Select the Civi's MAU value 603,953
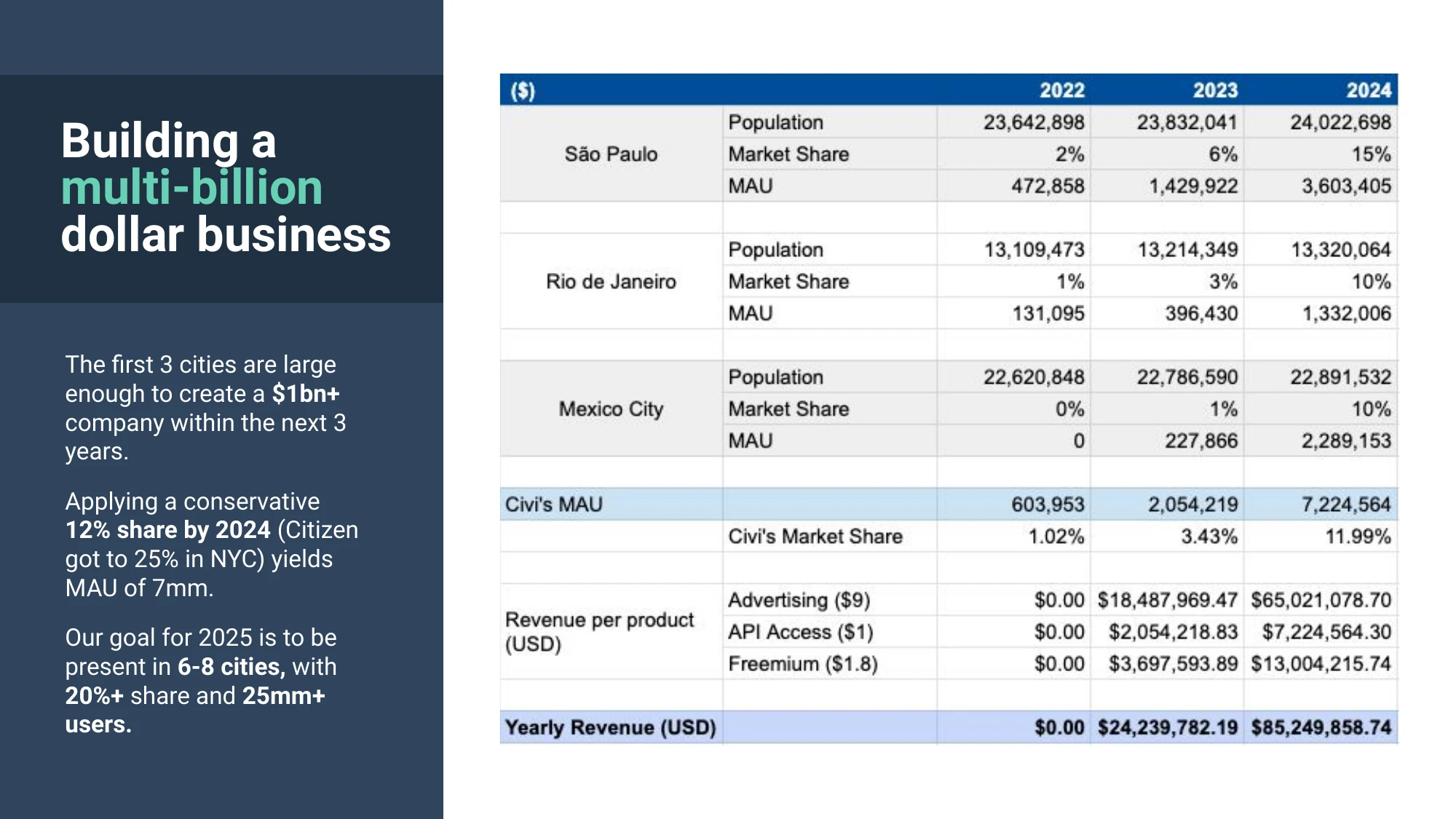This screenshot has width=1456, height=819. [1048, 505]
